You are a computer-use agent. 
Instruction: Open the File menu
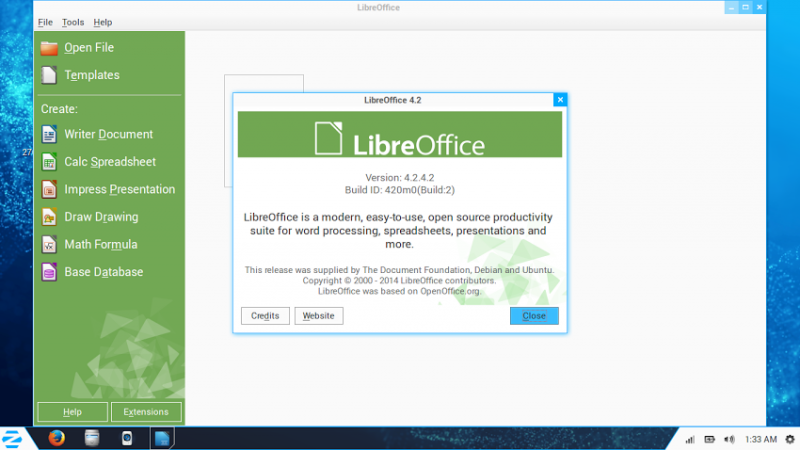pyautogui.click(x=45, y=22)
